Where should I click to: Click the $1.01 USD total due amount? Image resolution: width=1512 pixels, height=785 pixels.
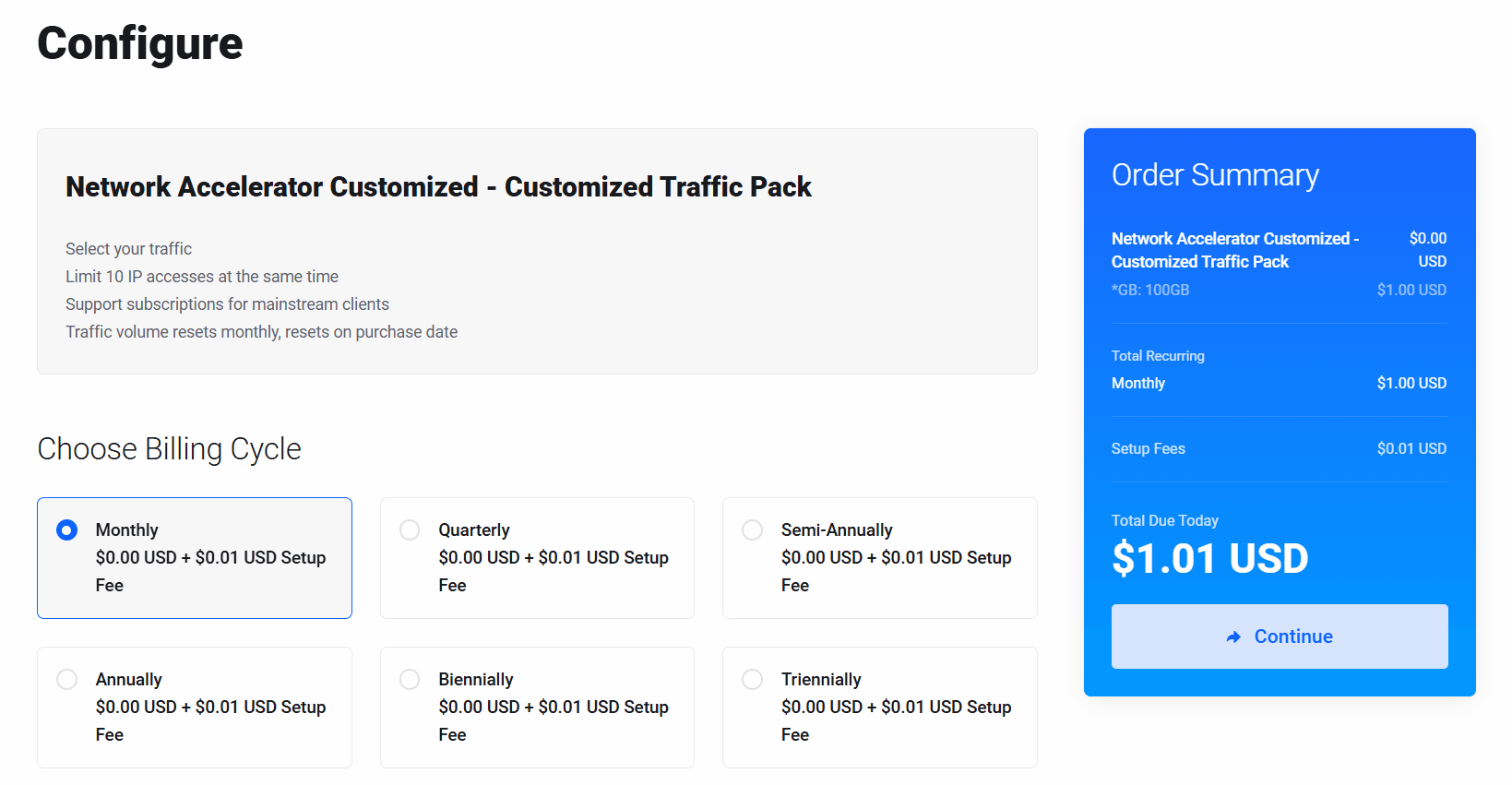point(1209,559)
